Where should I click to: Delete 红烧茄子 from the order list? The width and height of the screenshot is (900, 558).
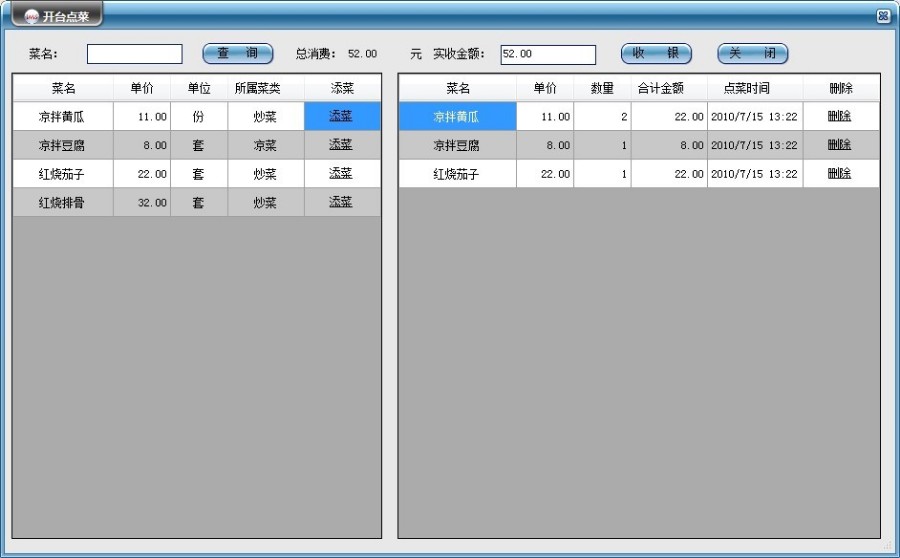(839, 173)
